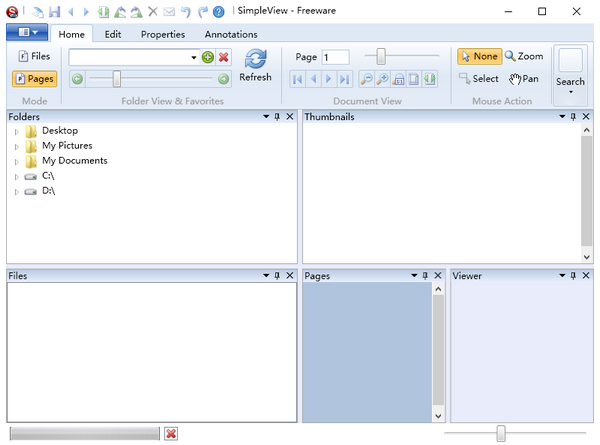The height and width of the screenshot is (445, 600).
Task: Switch mode to Files
Action: (34, 57)
